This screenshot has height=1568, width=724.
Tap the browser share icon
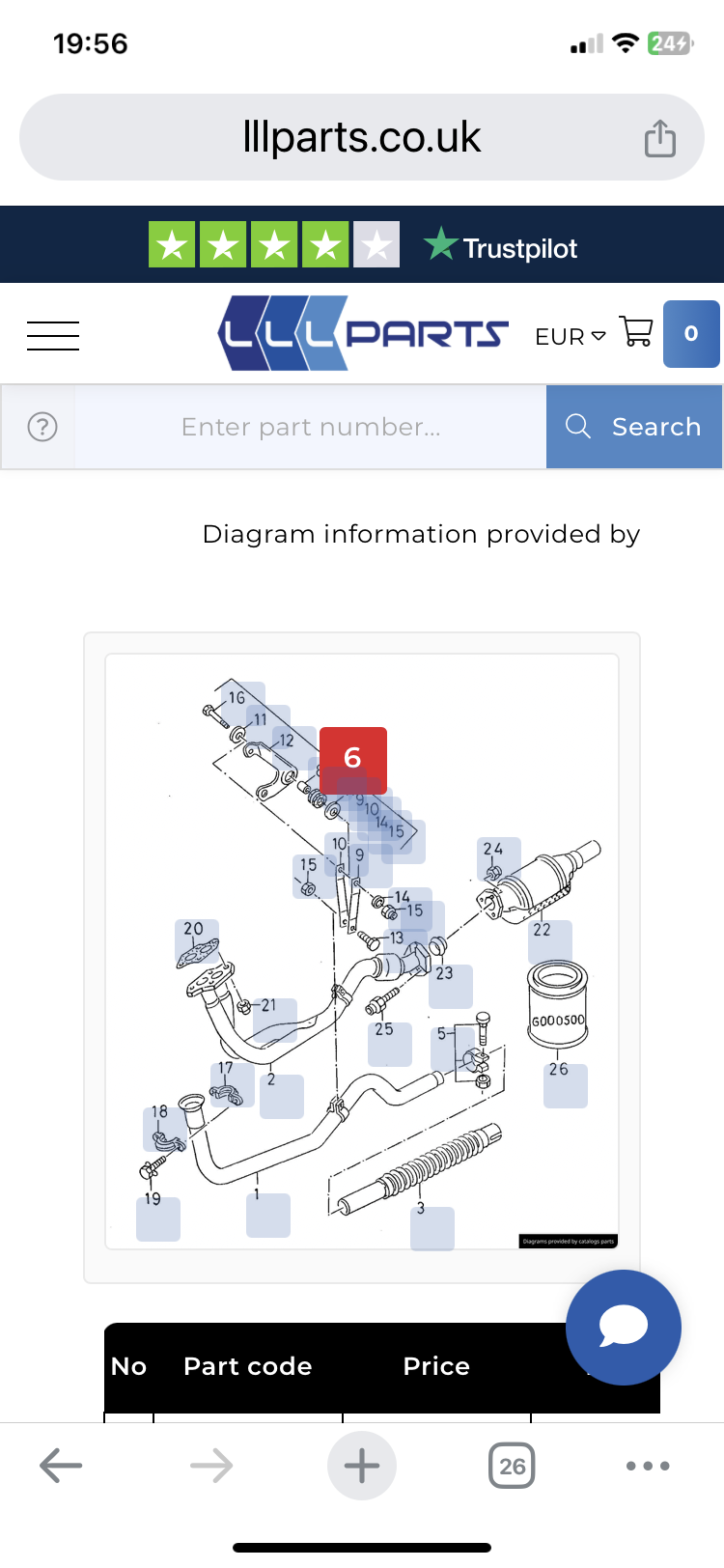[660, 138]
